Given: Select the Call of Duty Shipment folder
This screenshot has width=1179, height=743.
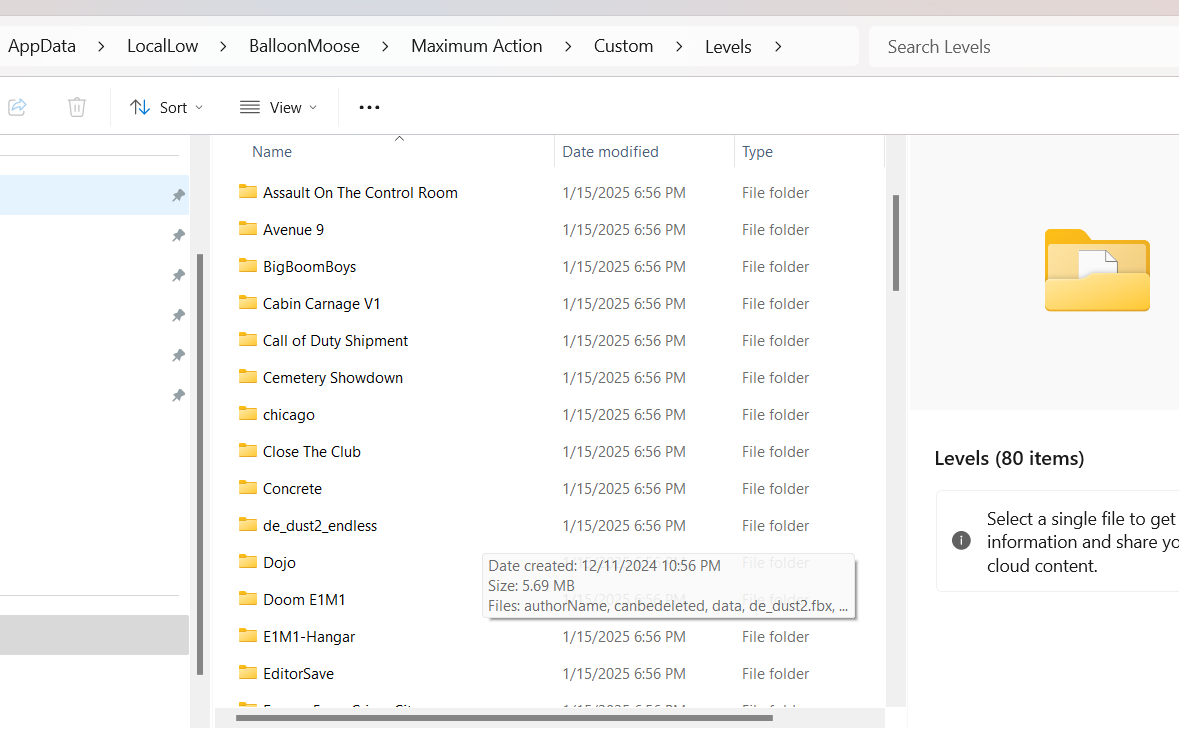Looking at the screenshot, I should pos(335,340).
